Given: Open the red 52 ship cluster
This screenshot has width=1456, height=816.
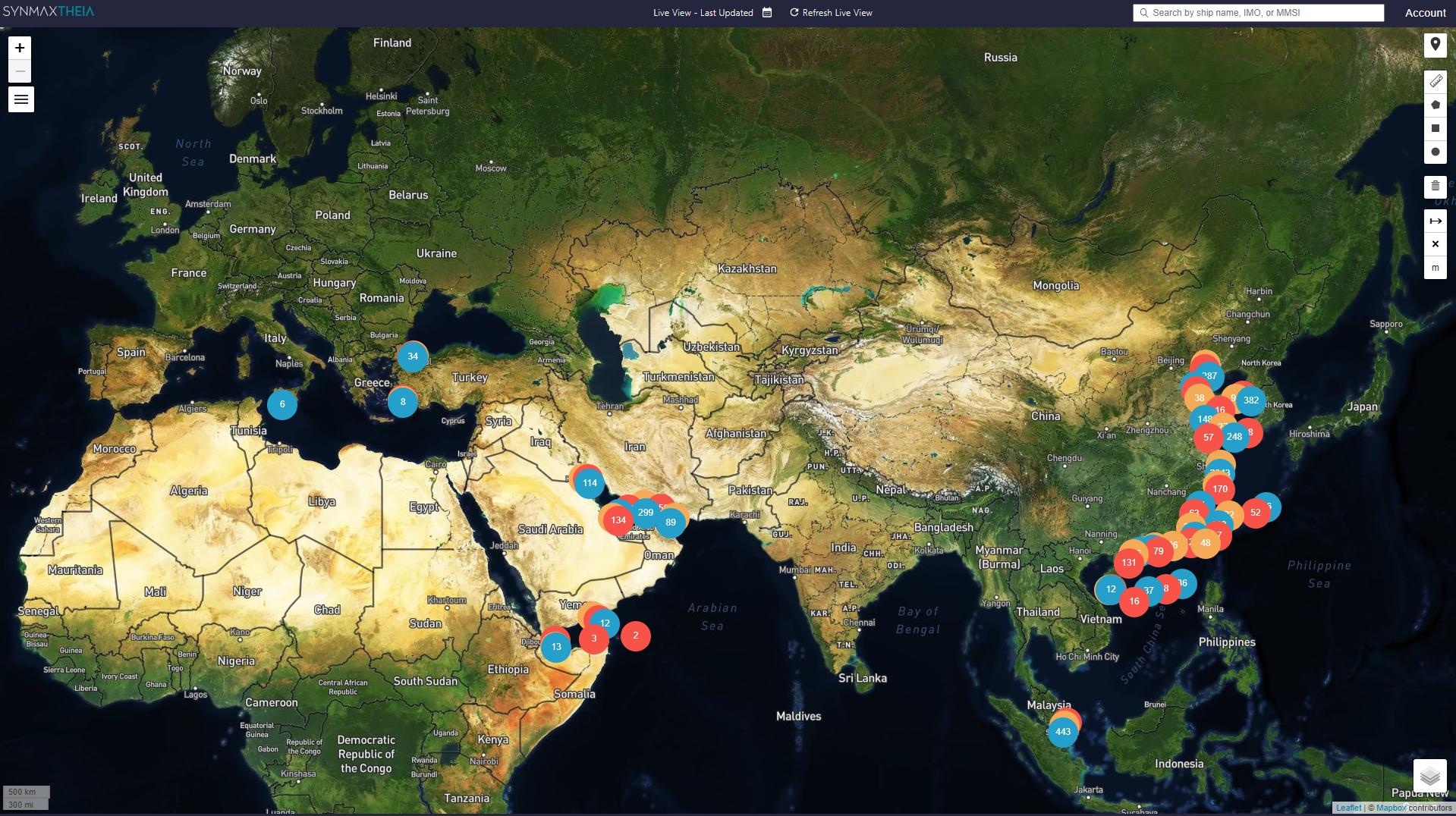Looking at the screenshot, I should tap(1256, 513).
